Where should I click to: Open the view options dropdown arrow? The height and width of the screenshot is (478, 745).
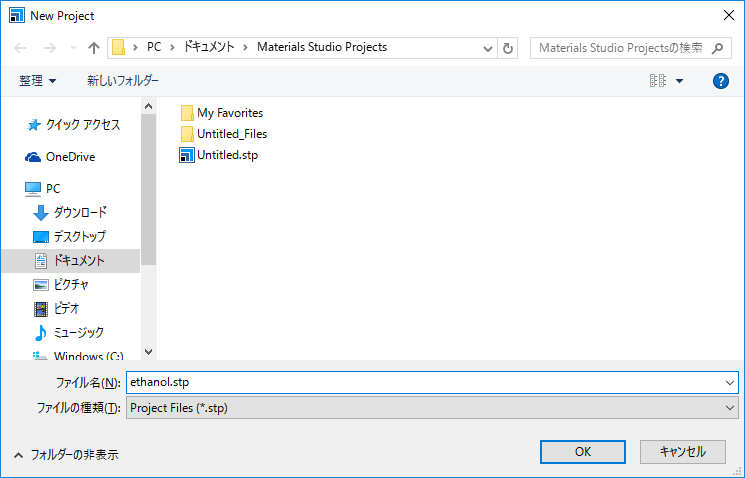(x=680, y=81)
